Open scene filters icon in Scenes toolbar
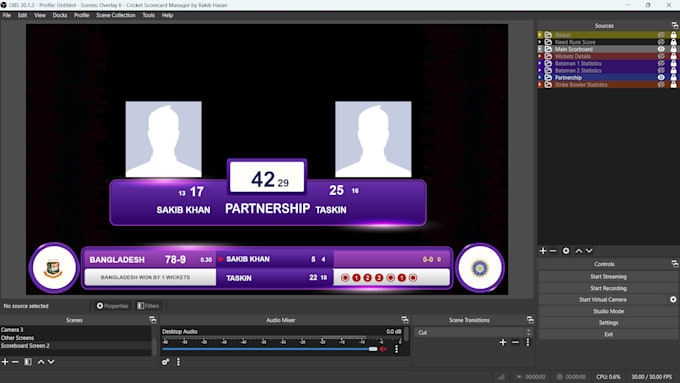 (x=28, y=362)
